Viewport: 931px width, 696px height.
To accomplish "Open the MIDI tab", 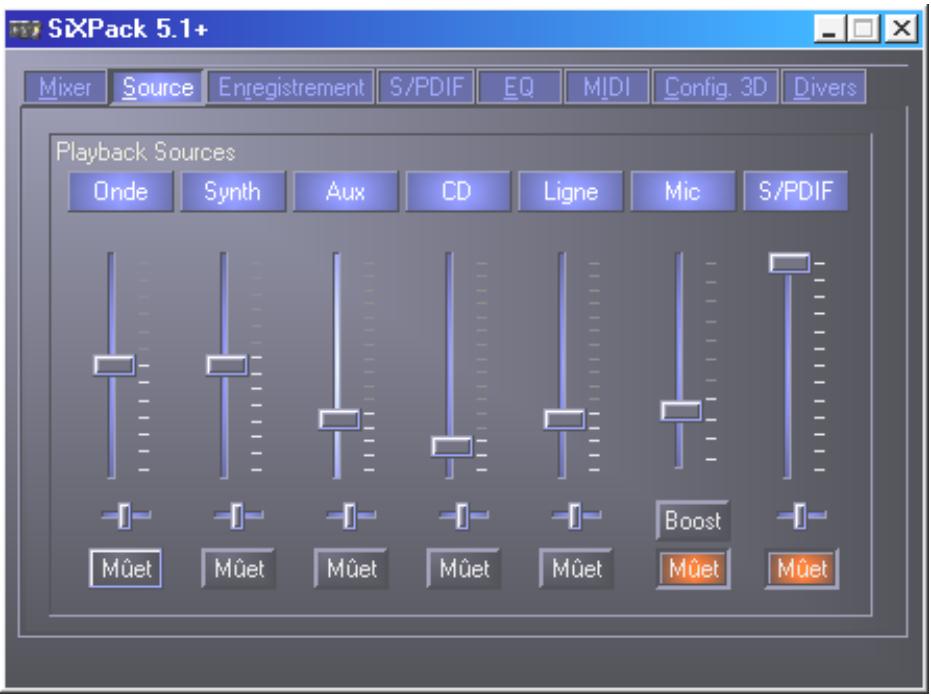I will click(606, 87).
